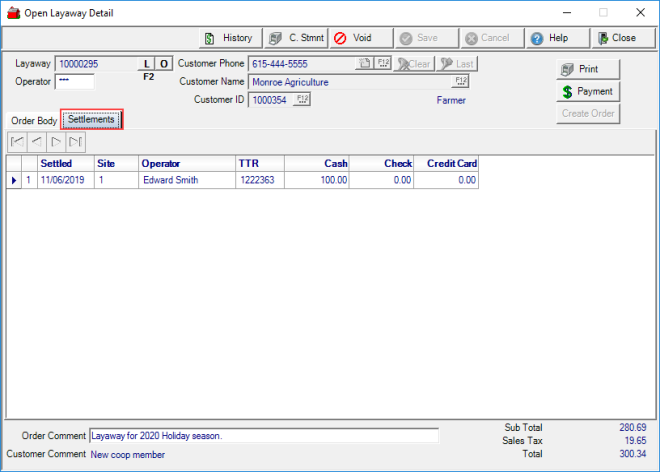Open the layaway History
Image resolution: width=660 pixels, height=472 pixels.
(x=228, y=38)
